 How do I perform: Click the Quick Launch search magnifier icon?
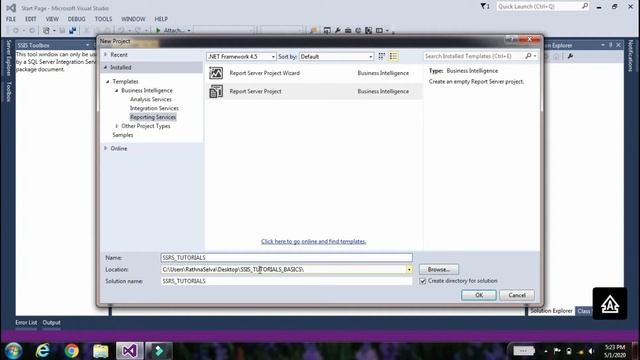pos(584,6)
